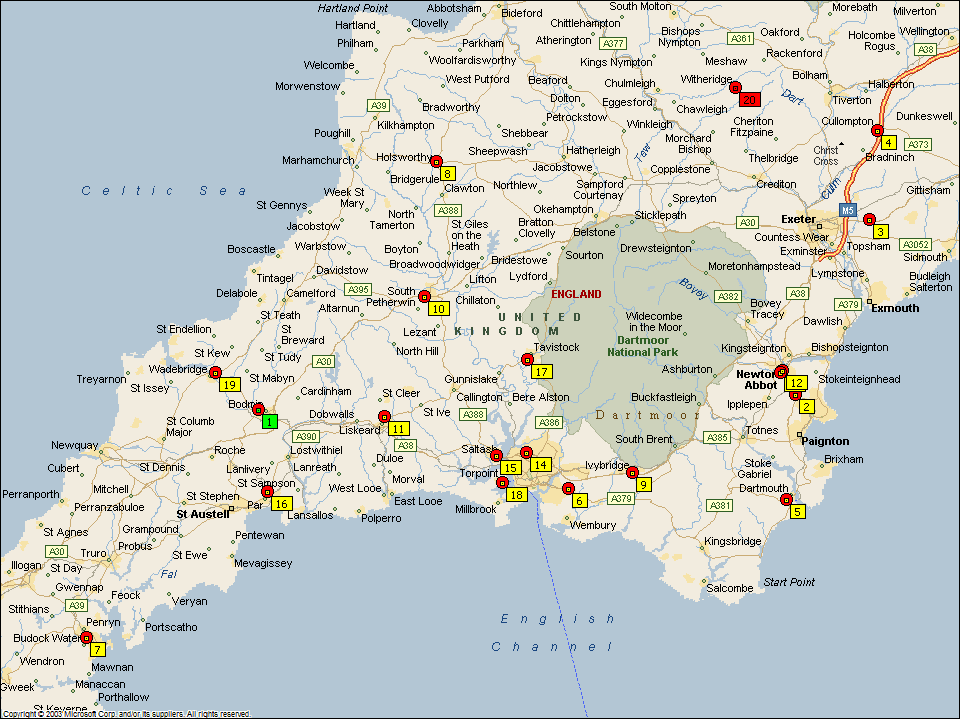Click the red pin marker at Liskeard

pos(384,416)
